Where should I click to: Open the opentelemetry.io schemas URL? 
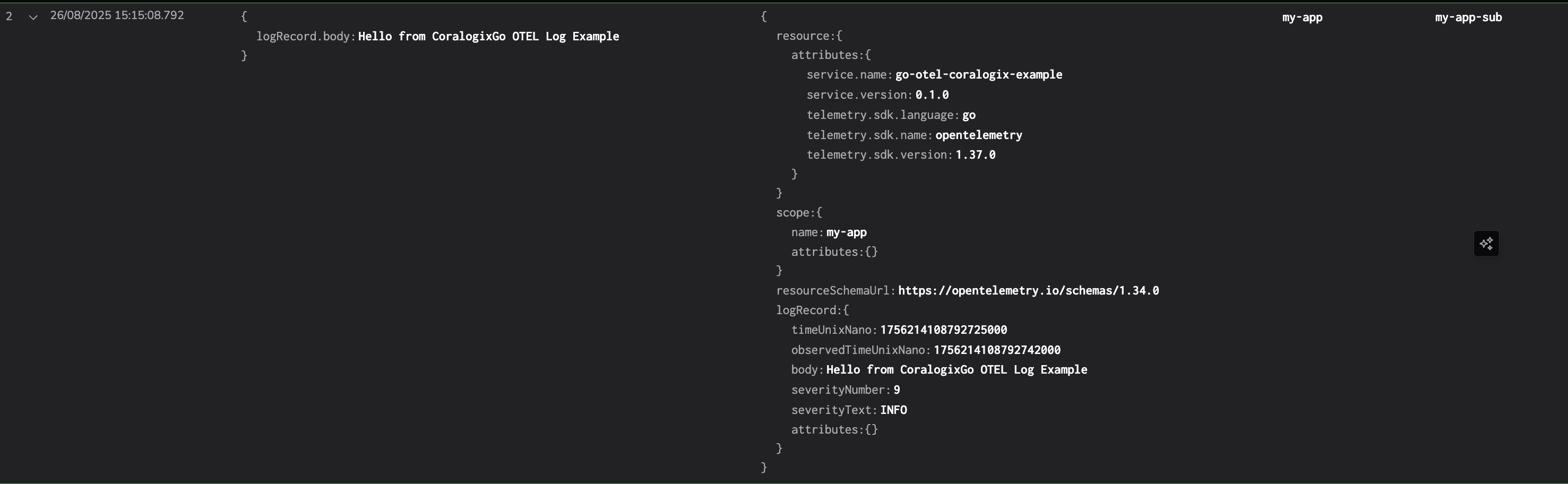tap(1028, 290)
